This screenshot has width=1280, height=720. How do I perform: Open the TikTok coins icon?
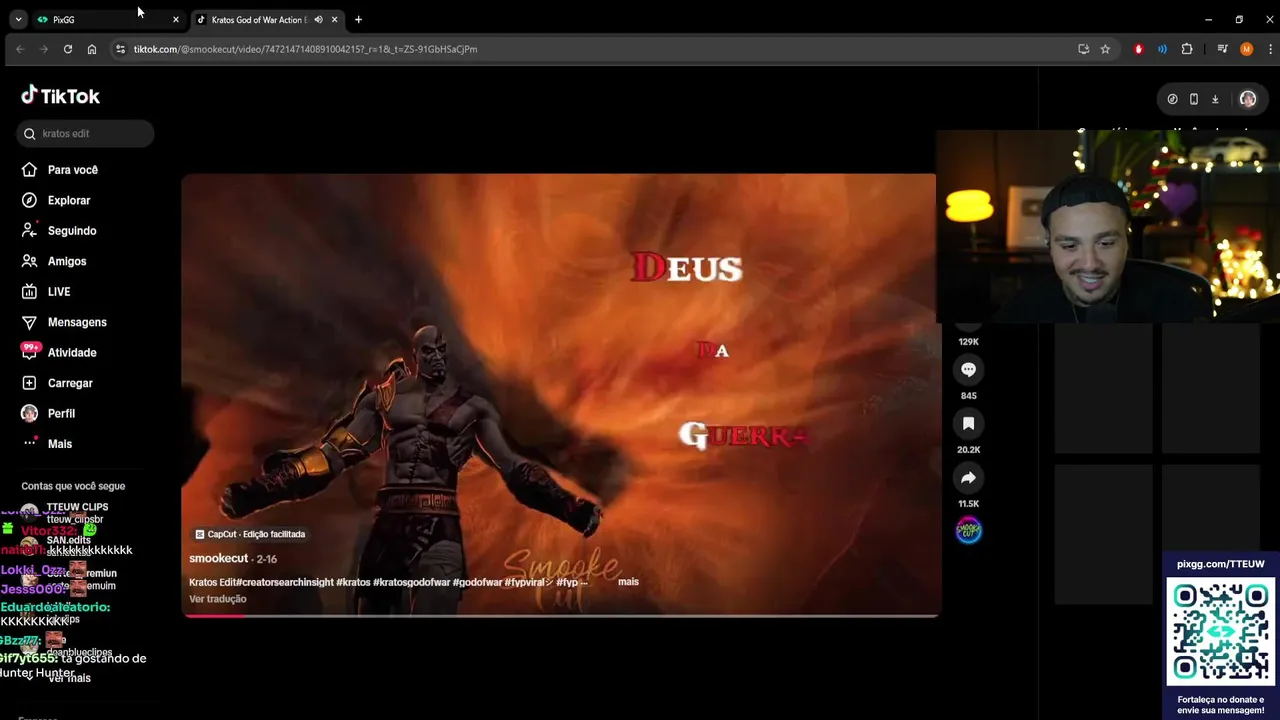[x=1172, y=99]
